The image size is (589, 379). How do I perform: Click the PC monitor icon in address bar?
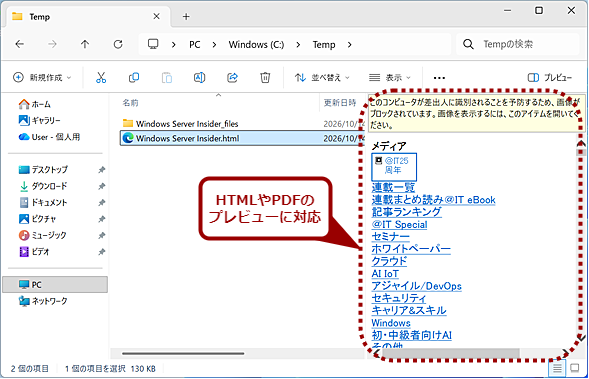(153, 44)
